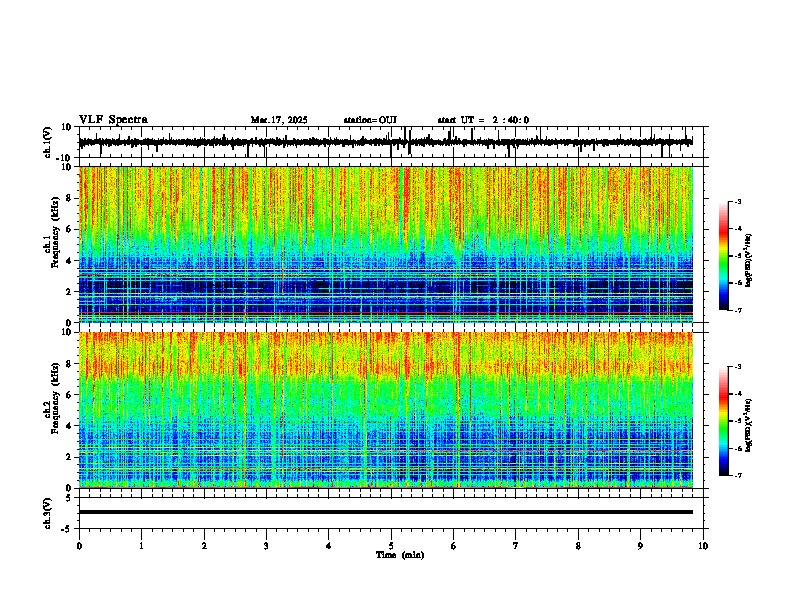The width and height of the screenshot is (792, 612).
Task: Click the '-3' label on ch.1 colorbar
Action: [738, 202]
